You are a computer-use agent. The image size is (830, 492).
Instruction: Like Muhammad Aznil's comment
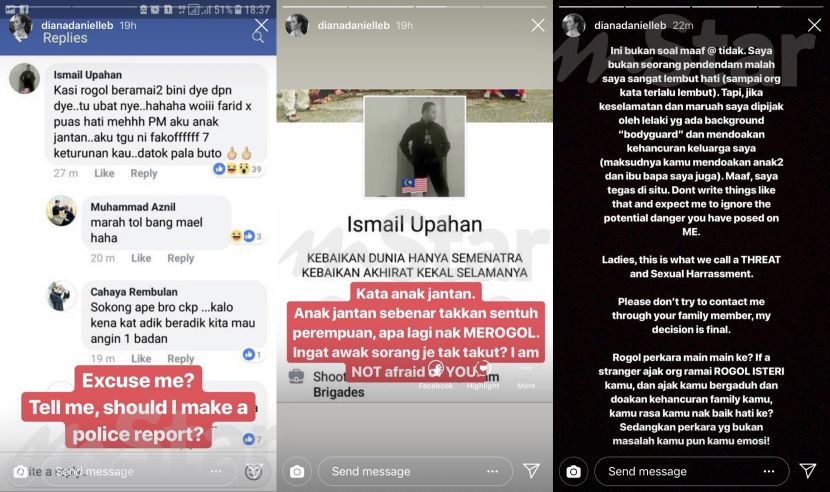pyautogui.click(x=141, y=258)
